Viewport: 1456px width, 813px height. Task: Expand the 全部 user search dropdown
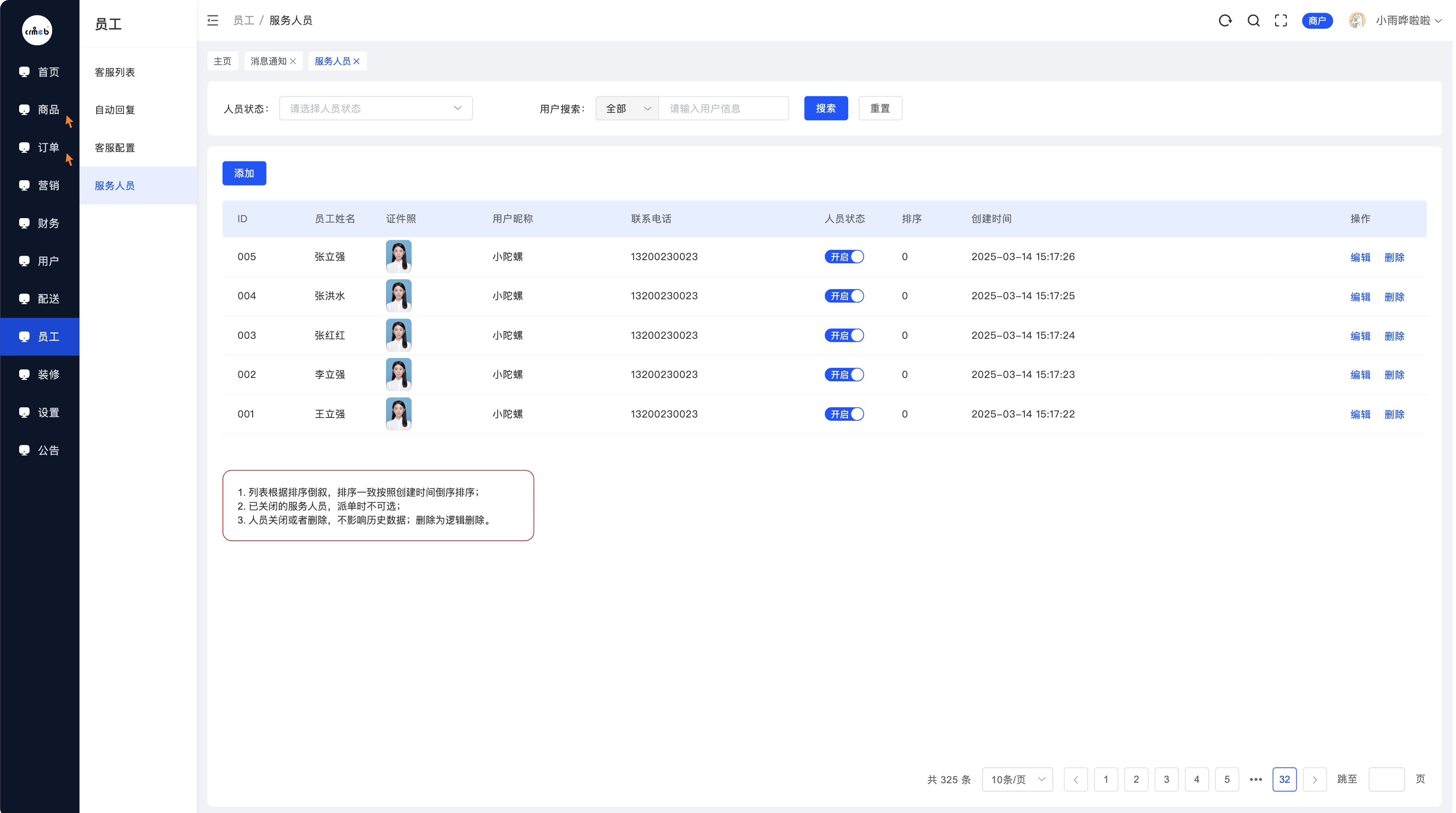click(627, 108)
